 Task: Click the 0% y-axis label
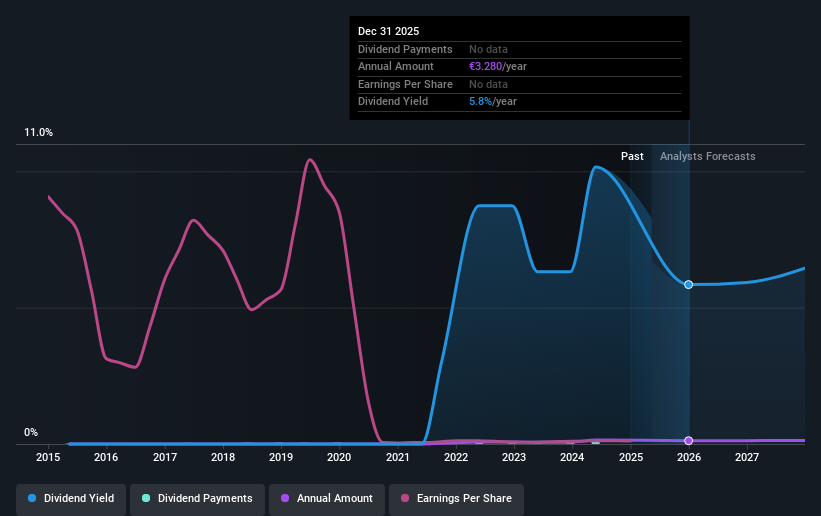31,433
